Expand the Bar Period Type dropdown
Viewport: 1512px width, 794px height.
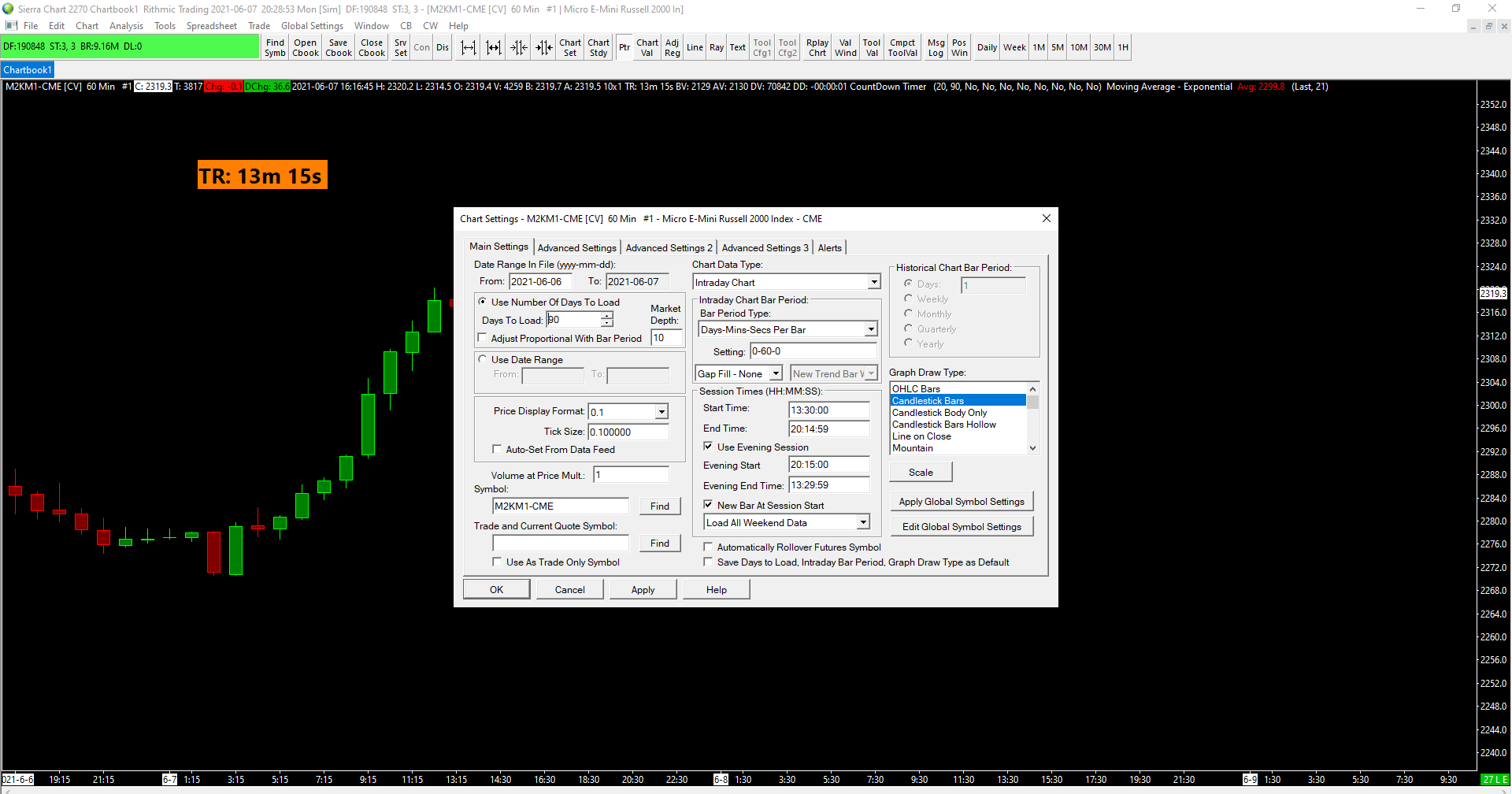tap(871, 329)
